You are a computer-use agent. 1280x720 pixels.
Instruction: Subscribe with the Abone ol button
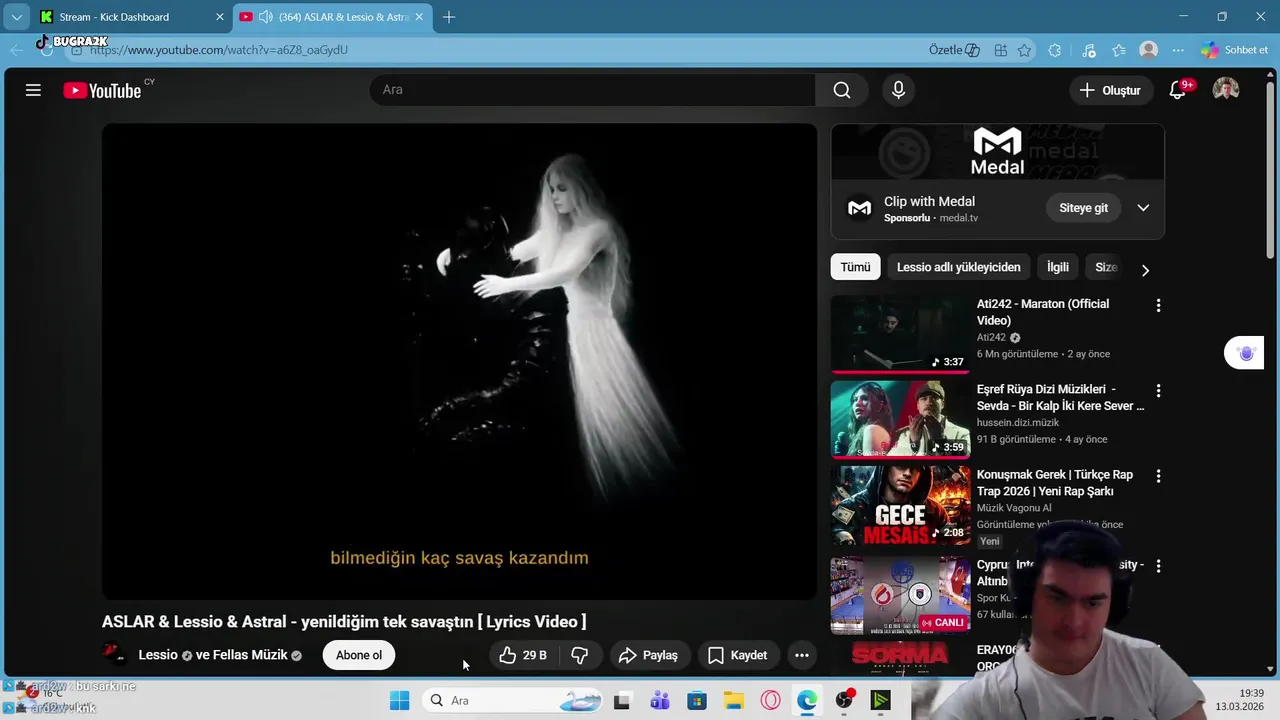(x=359, y=655)
